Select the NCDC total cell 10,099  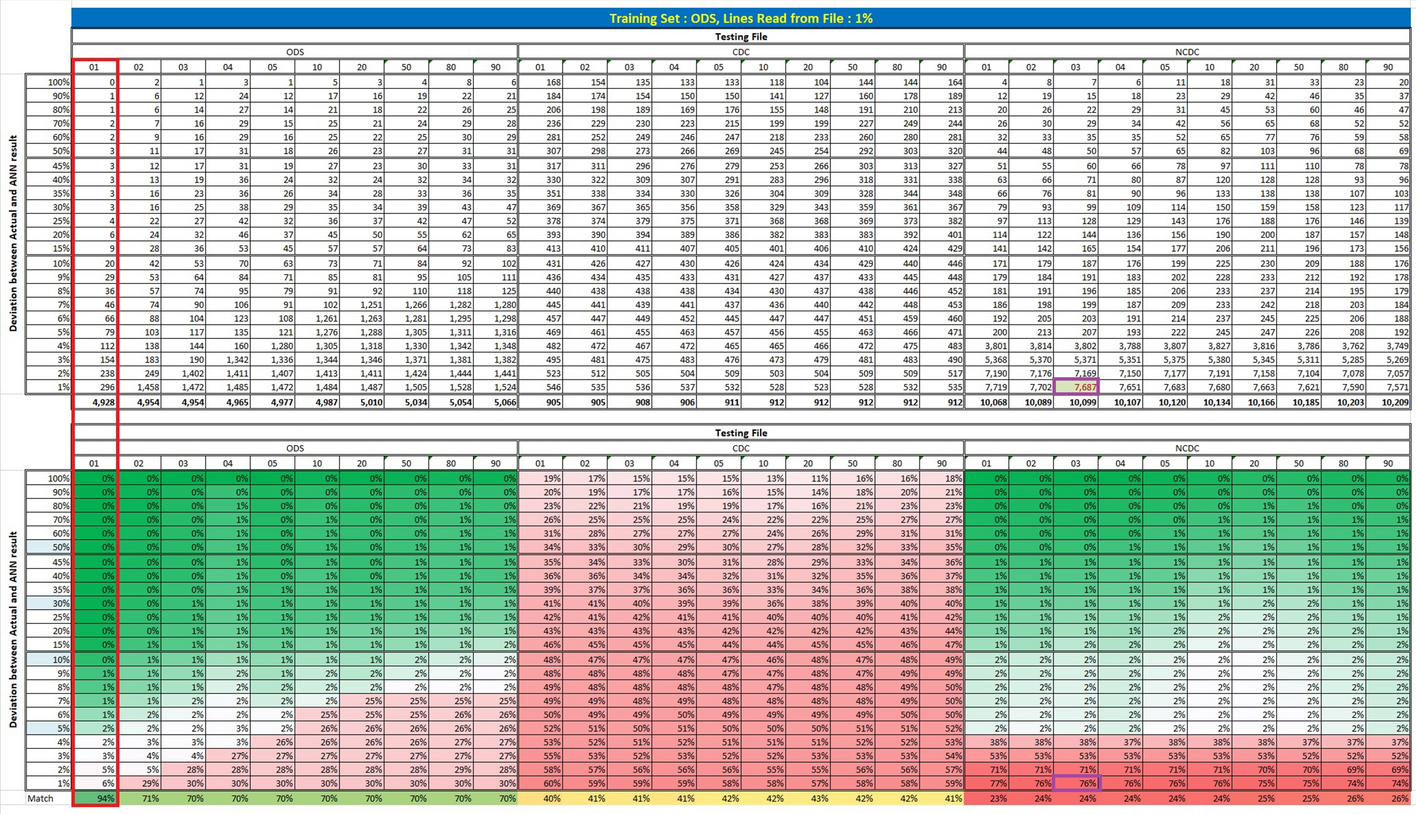pyautogui.click(x=1076, y=404)
